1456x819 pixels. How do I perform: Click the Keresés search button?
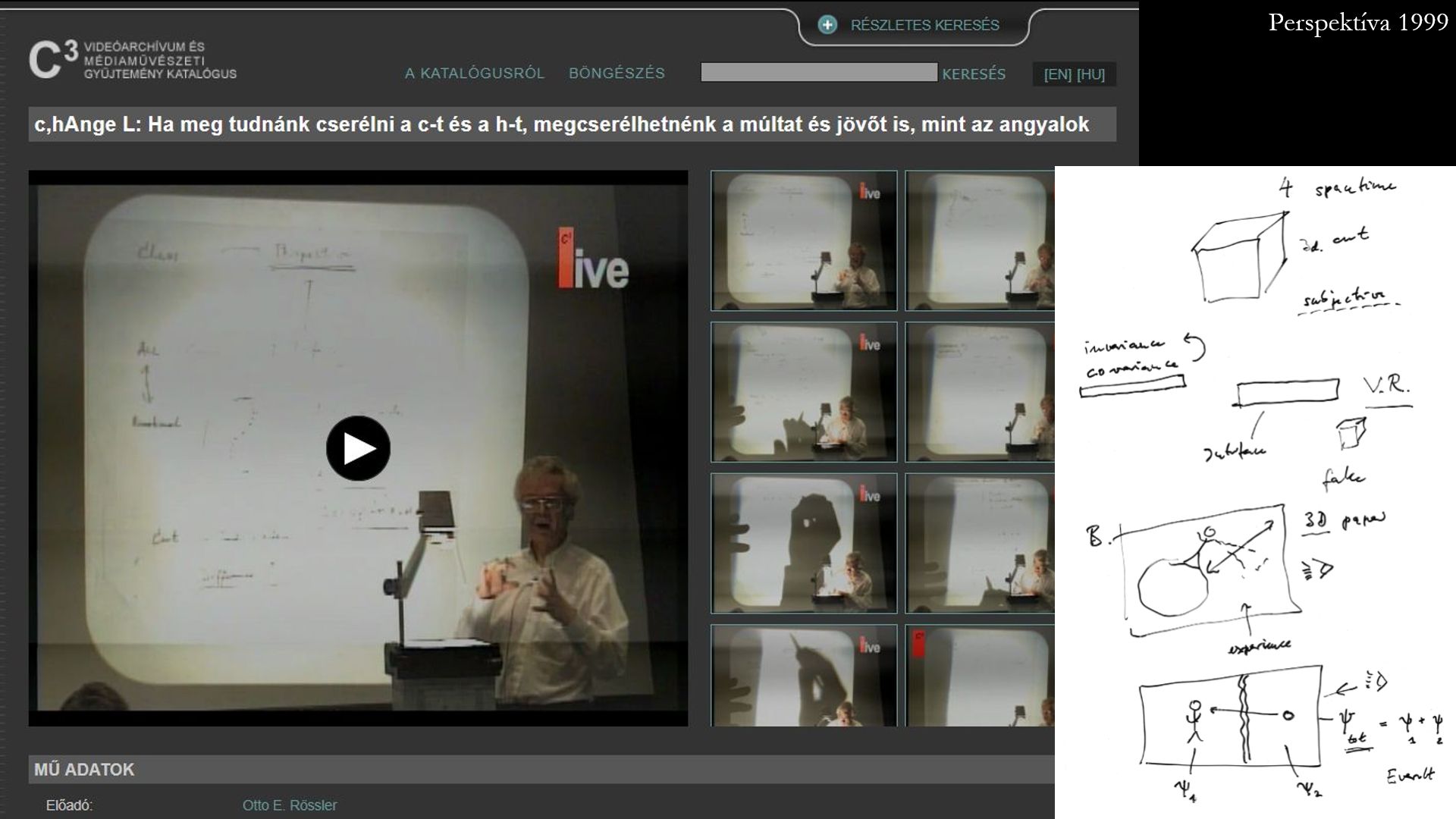point(974,74)
